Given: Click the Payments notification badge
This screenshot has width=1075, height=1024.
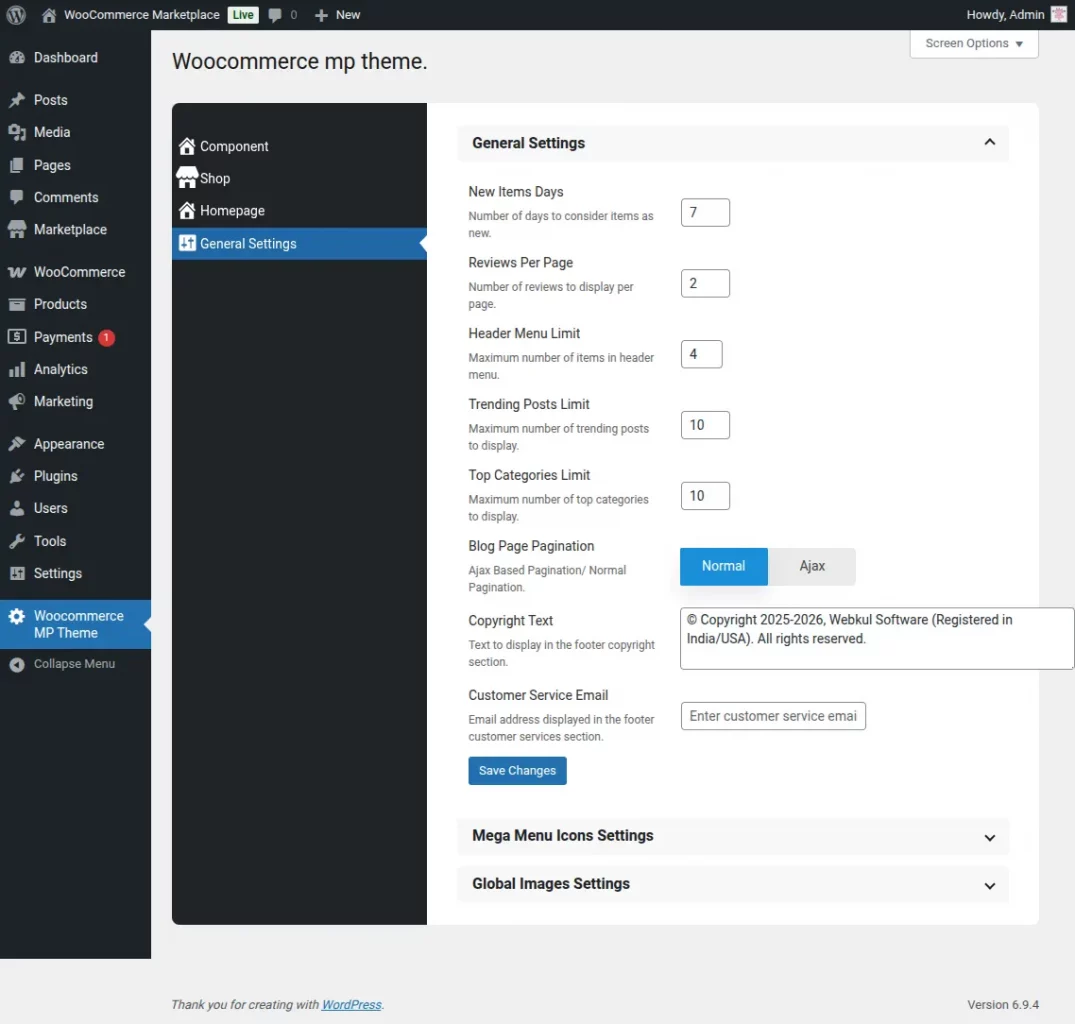Looking at the screenshot, I should click(106, 337).
